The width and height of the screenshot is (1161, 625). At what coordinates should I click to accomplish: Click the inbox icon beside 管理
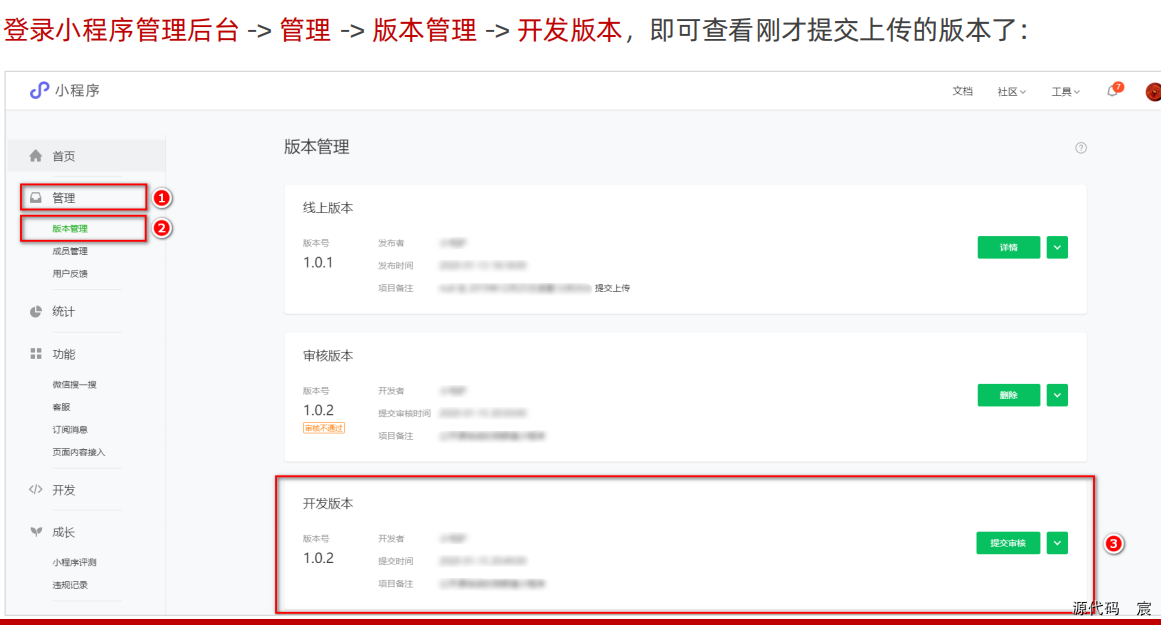point(36,198)
